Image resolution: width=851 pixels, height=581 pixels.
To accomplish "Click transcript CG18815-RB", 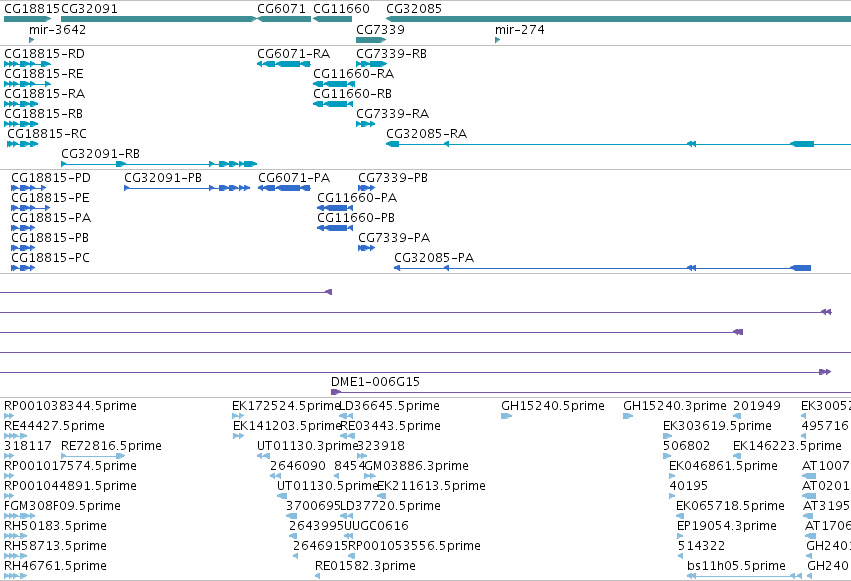I will pyautogui.click(x=43, y=114).
